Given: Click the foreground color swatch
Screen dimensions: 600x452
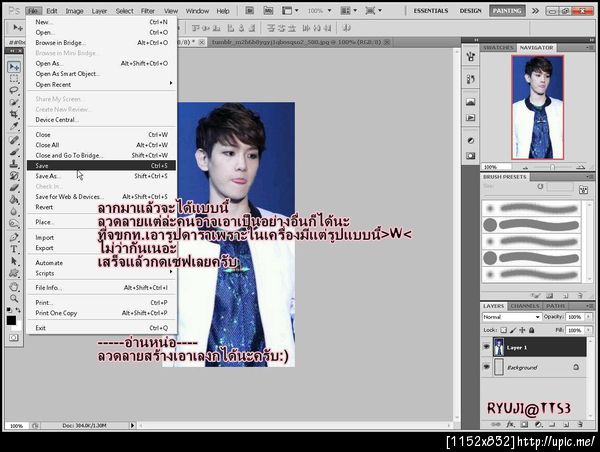Looking at the screenshot, I should click(x=11, y=320).
